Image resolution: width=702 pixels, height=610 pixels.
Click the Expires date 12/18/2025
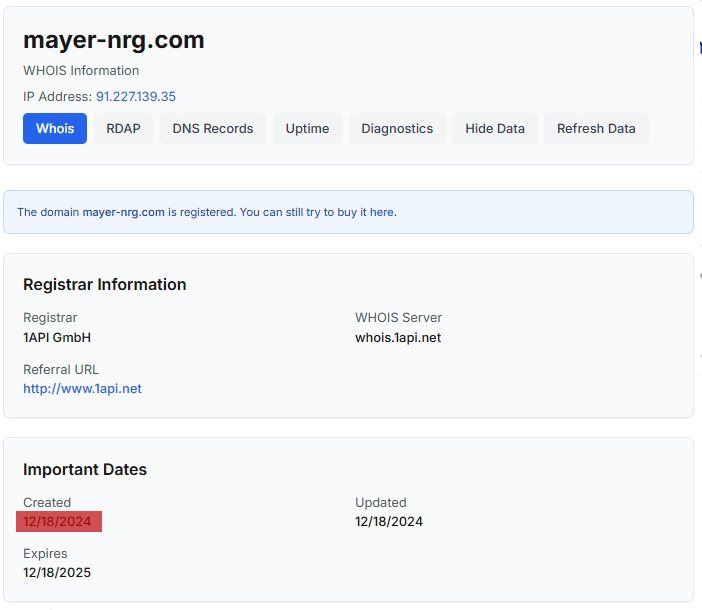pos(58,573)
